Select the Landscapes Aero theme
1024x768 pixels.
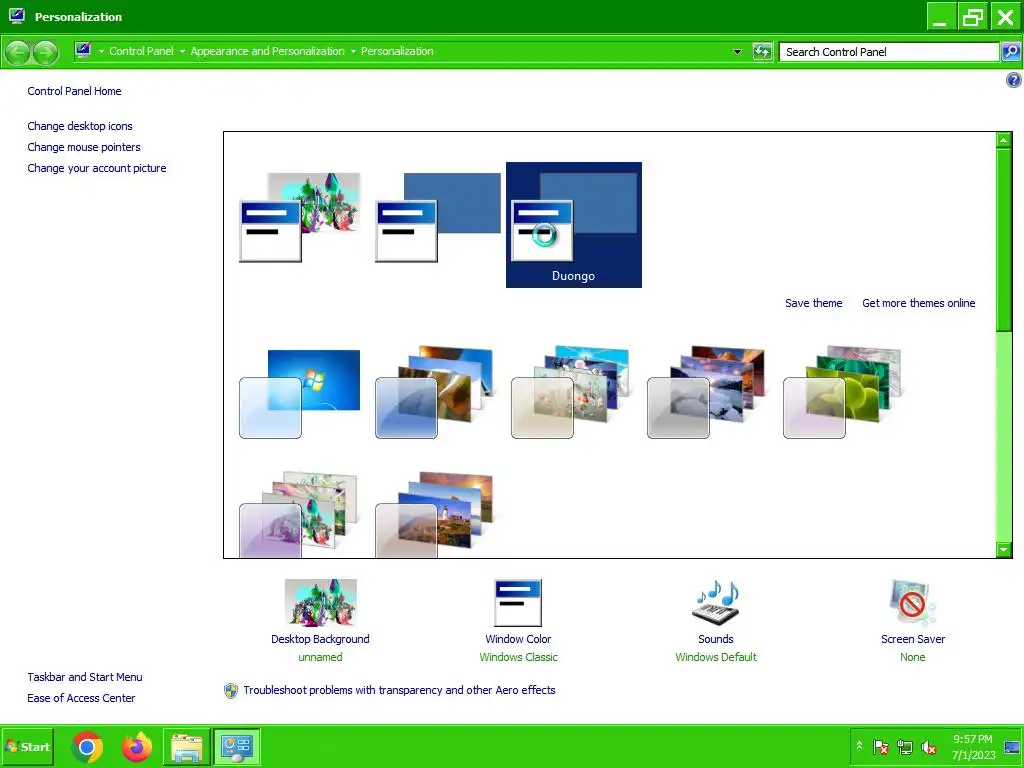click(706, 392)
